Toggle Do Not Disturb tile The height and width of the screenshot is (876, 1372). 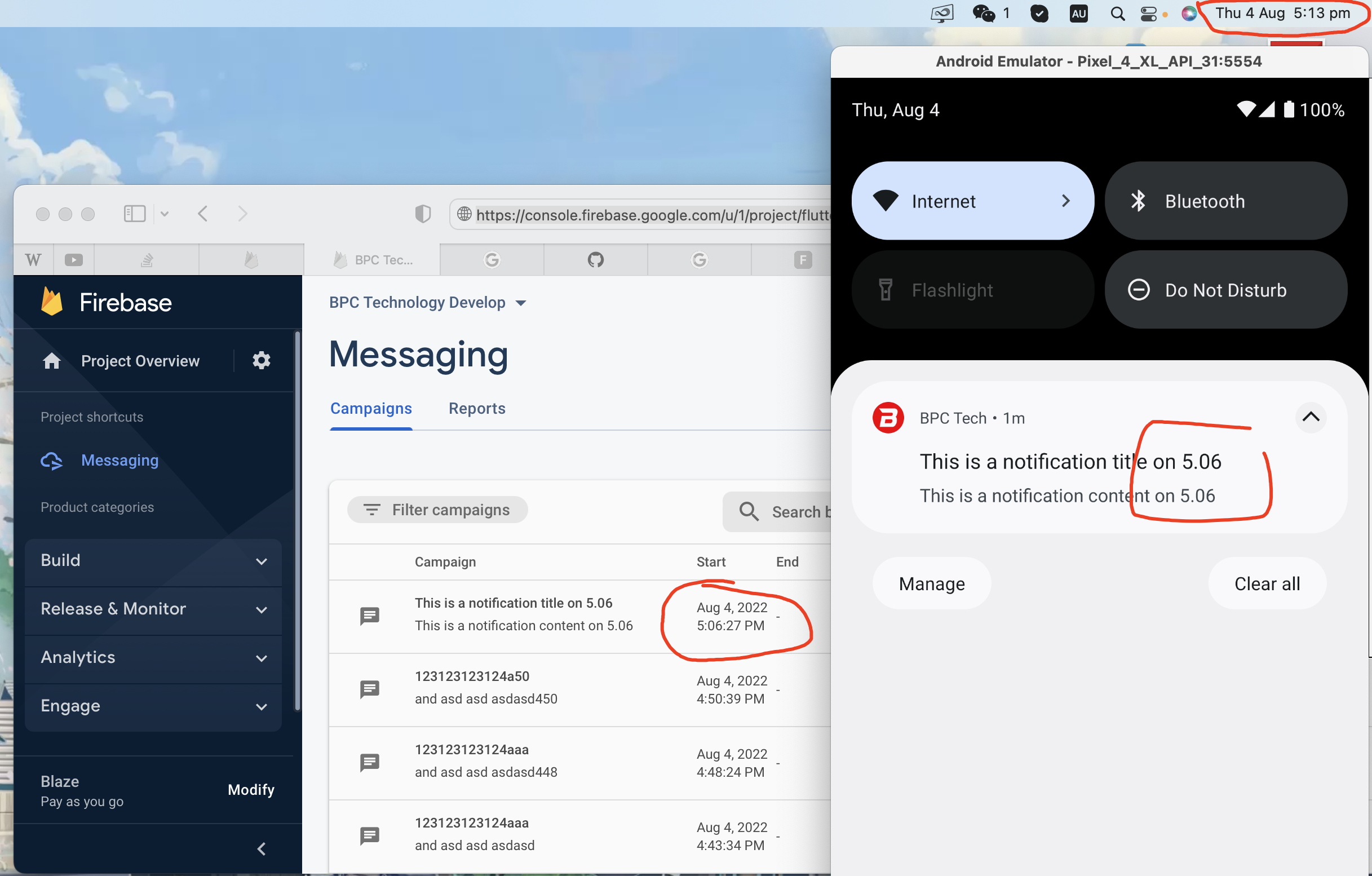(1225, 290)
